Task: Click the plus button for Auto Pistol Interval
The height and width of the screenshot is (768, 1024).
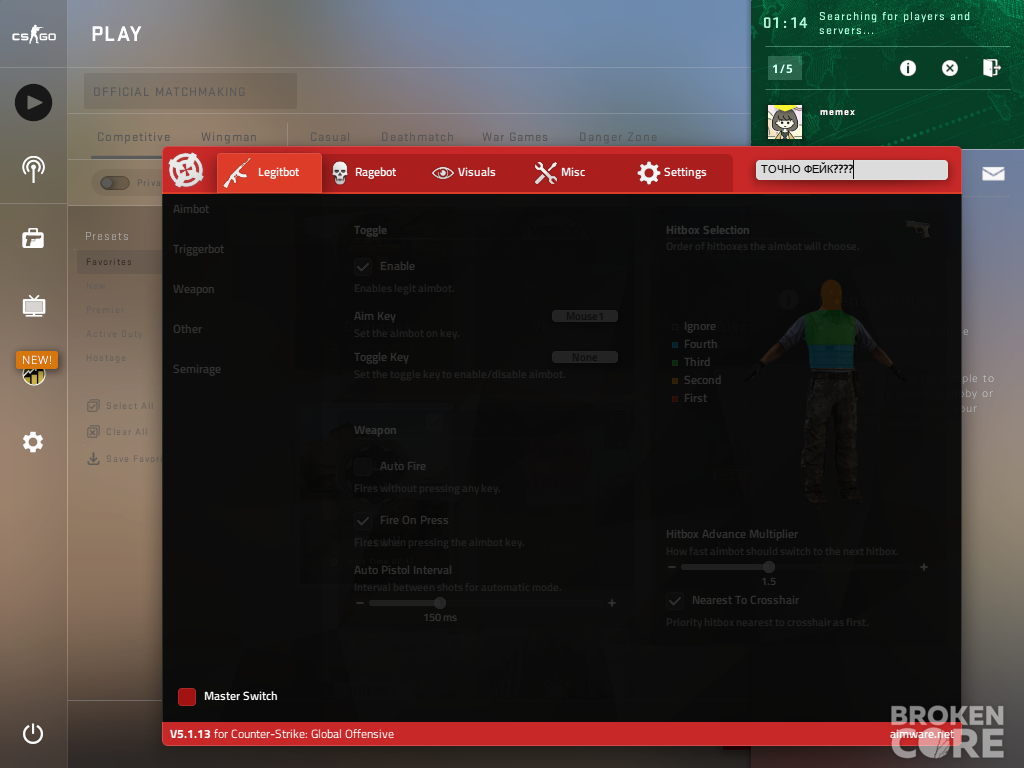Action: click(x=612, y=603)
